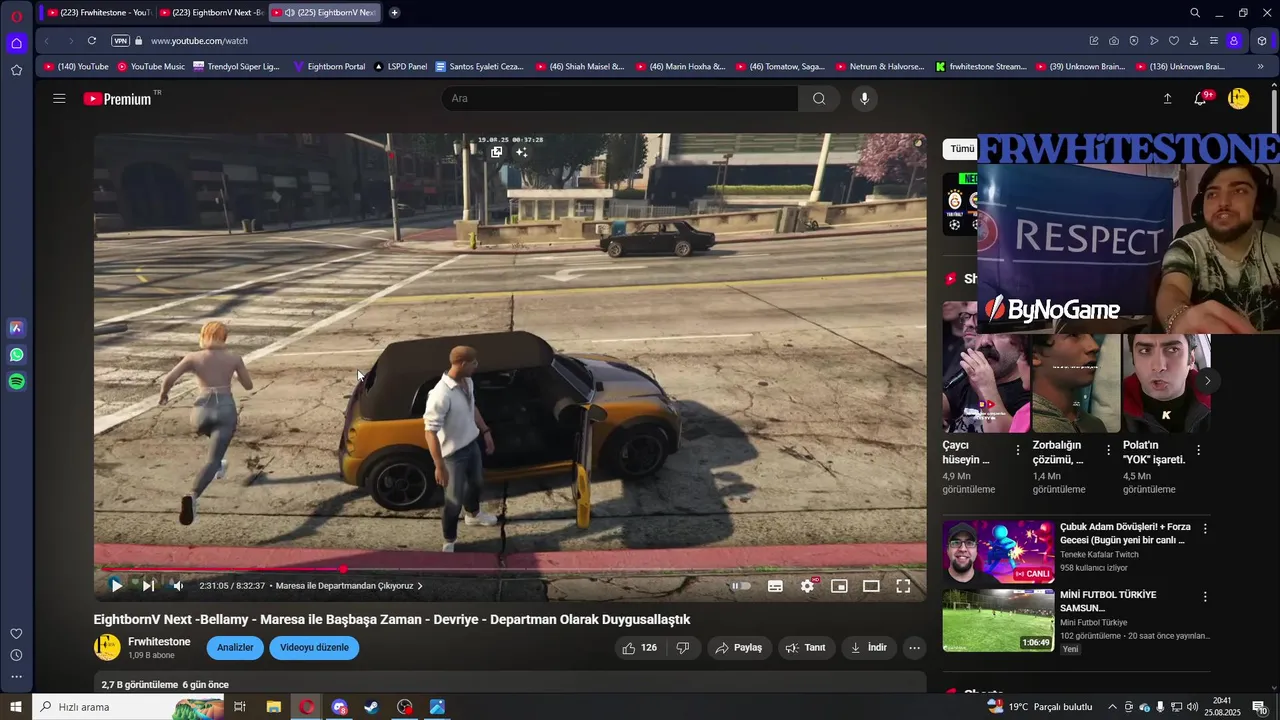1280x720 pixels.
Task: Search tabs with magnifier in title bar
Action: coord(1195,13)
